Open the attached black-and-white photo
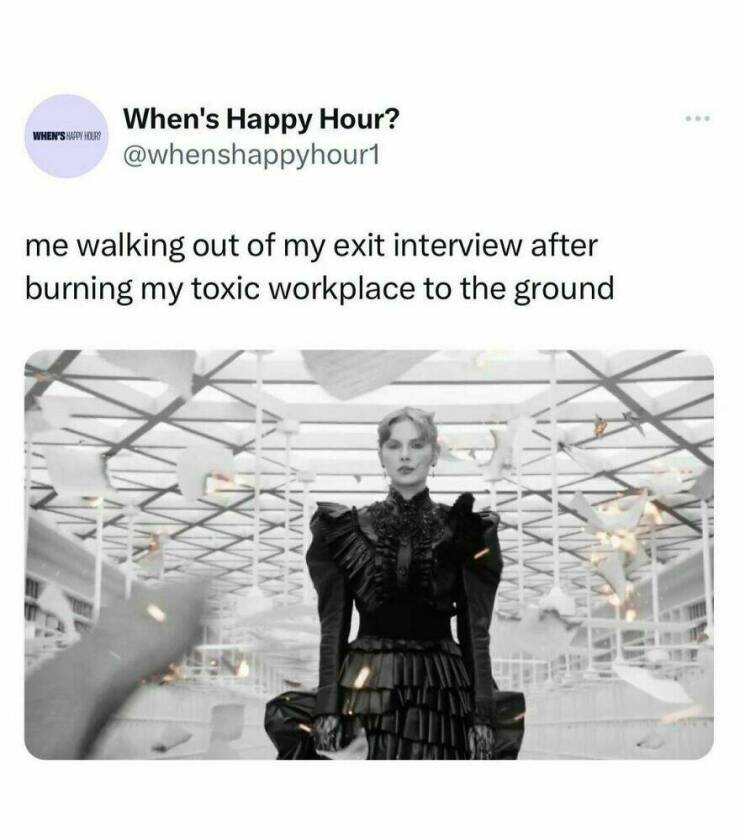Viewport: 740px width, 839px height. [x=369, y=555]
